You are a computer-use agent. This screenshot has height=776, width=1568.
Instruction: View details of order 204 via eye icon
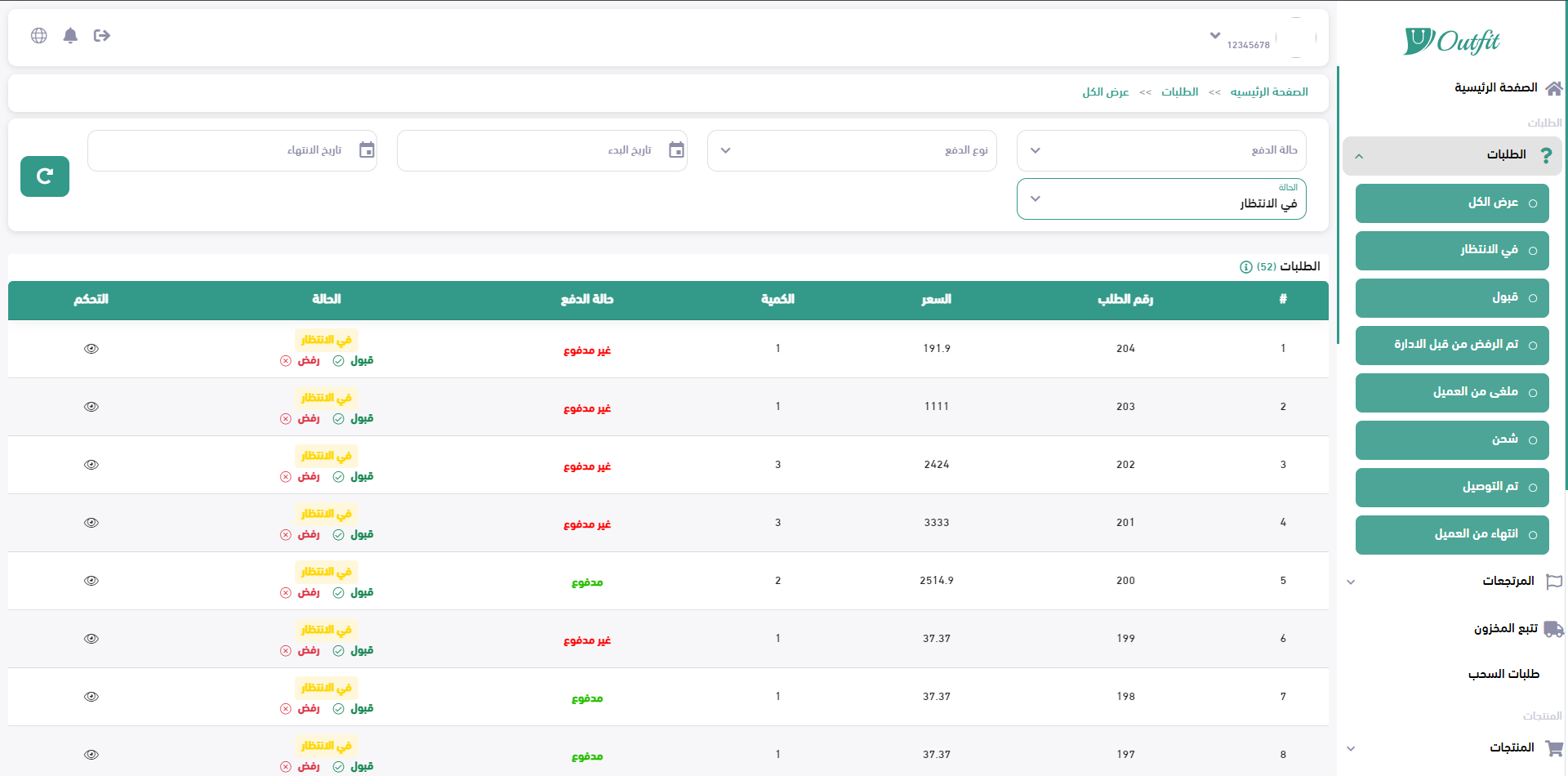click(91, 349)
